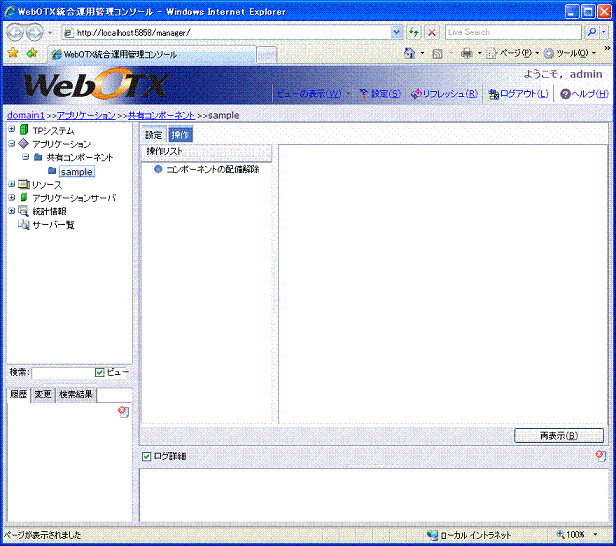Click the TPシステム server icon in tree

[x=23, y=131]
